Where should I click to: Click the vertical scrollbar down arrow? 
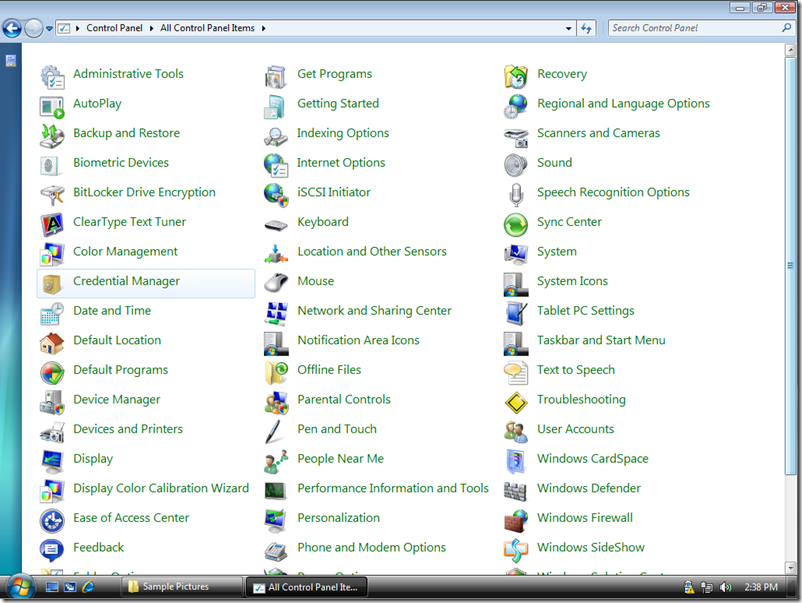coord(790,567)
